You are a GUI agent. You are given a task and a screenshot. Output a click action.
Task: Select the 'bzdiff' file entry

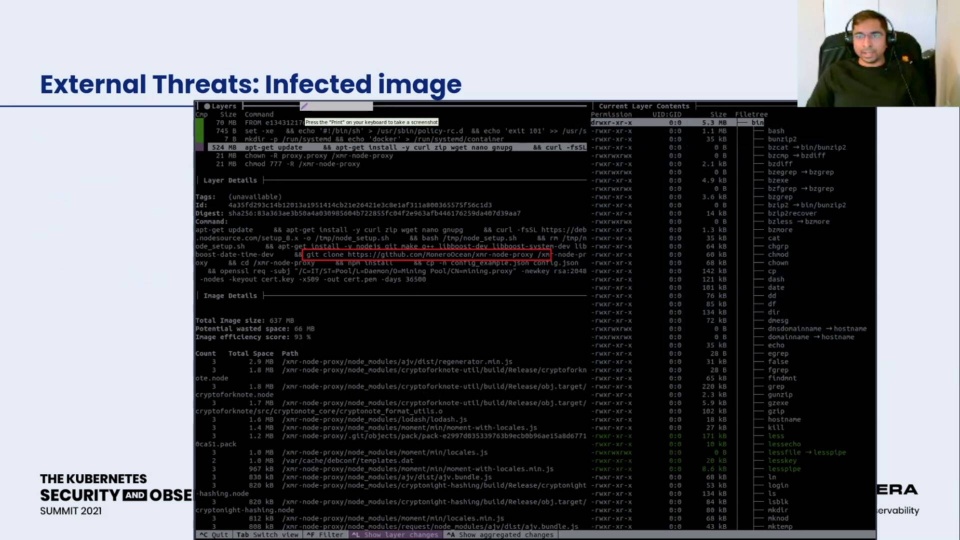point(780,164)
